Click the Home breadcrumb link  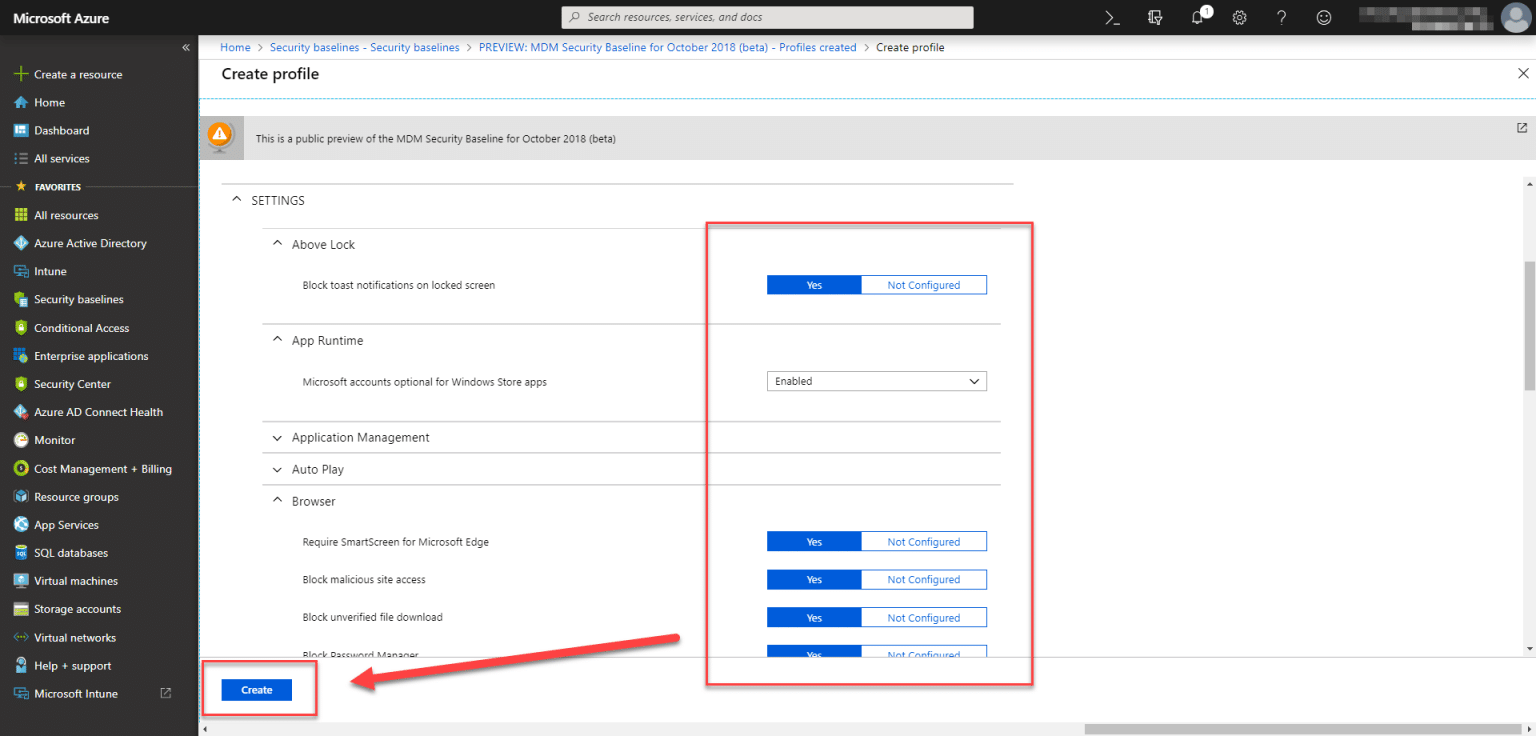coord(235,47)
